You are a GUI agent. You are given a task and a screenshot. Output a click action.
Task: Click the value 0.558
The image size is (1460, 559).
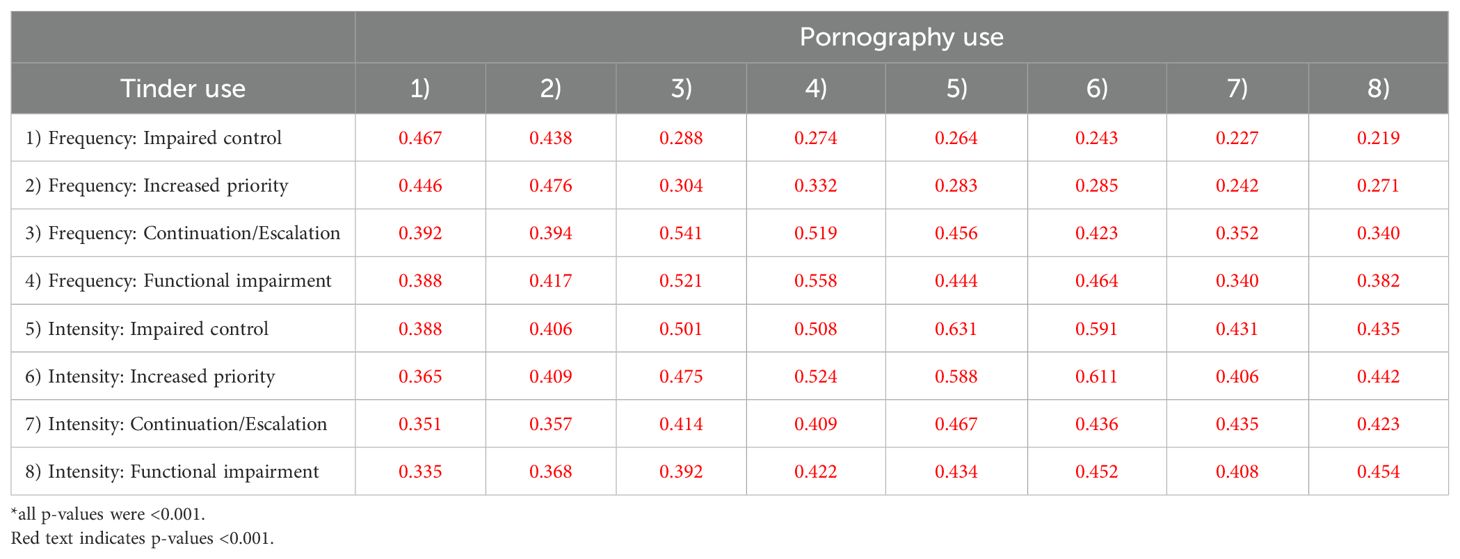point(815,281)
